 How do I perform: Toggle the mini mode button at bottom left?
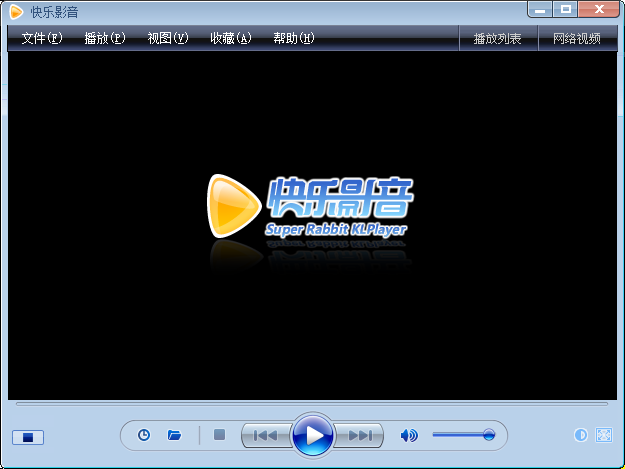coord(28,437)
